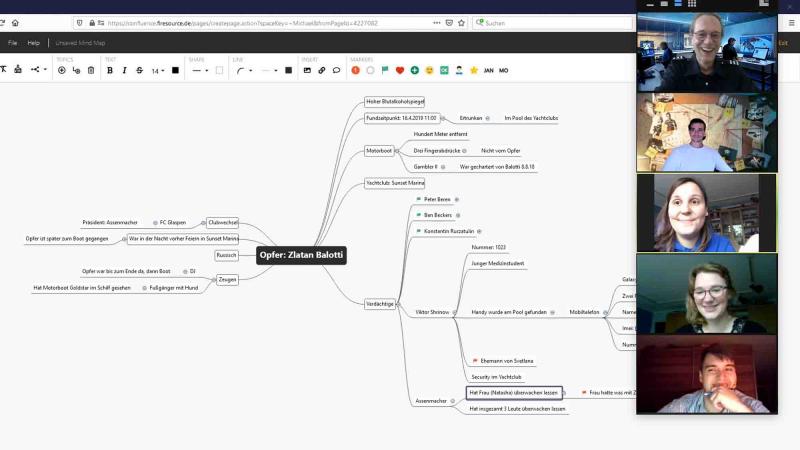Screen dimensions: 800x450
Task: Click the add subtopic icon
Action: pyautogui.click(x=76, y=70)
